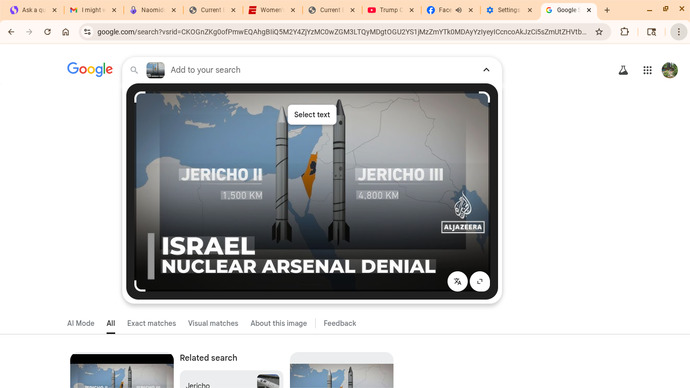Image resolution: width=690 pixels, height=388 pixels.
Task: Open the About this image tab
Action: point(279,323)
